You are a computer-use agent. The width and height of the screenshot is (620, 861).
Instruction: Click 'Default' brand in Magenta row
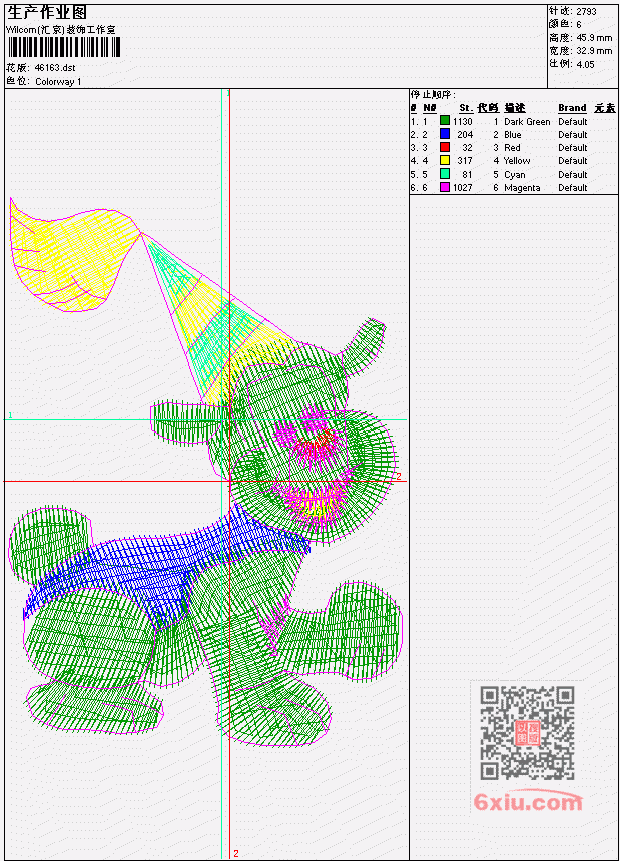(x=573, y=188)
